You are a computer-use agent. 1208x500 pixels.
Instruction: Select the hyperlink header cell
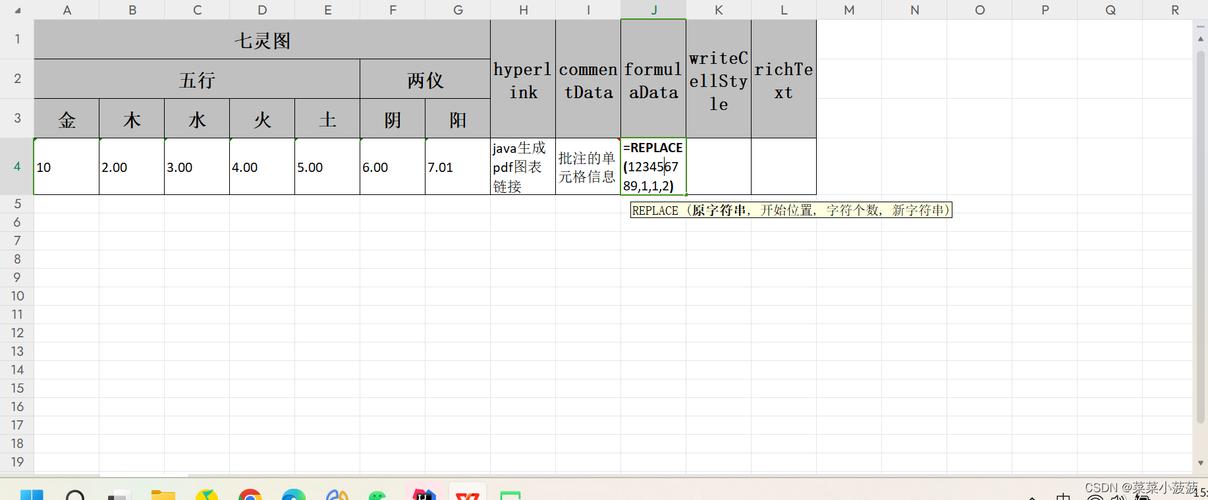point(523,79)
